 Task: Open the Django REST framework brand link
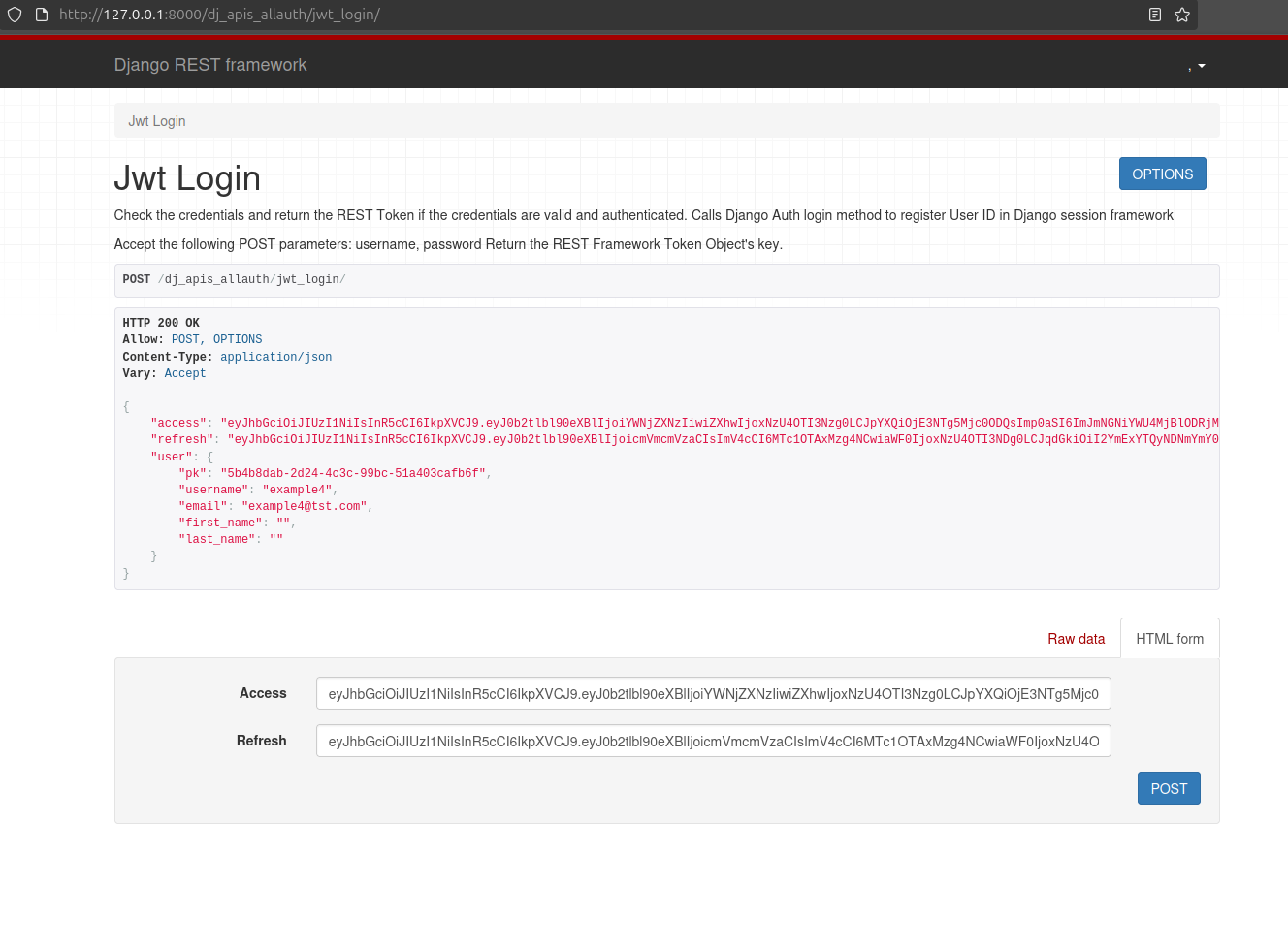[x=209, y=64]
